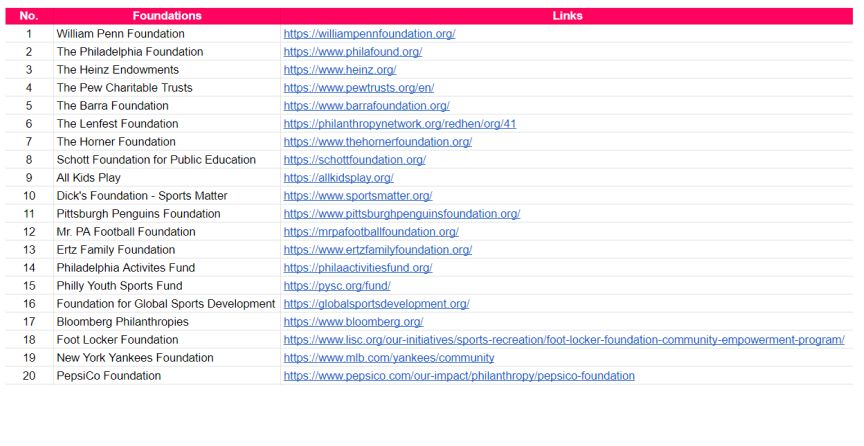The width and height of the screenshot is (864, 446).
Task: Select the 'Ertz Family Foundation' cell
Action: click(x=167, y=250)
